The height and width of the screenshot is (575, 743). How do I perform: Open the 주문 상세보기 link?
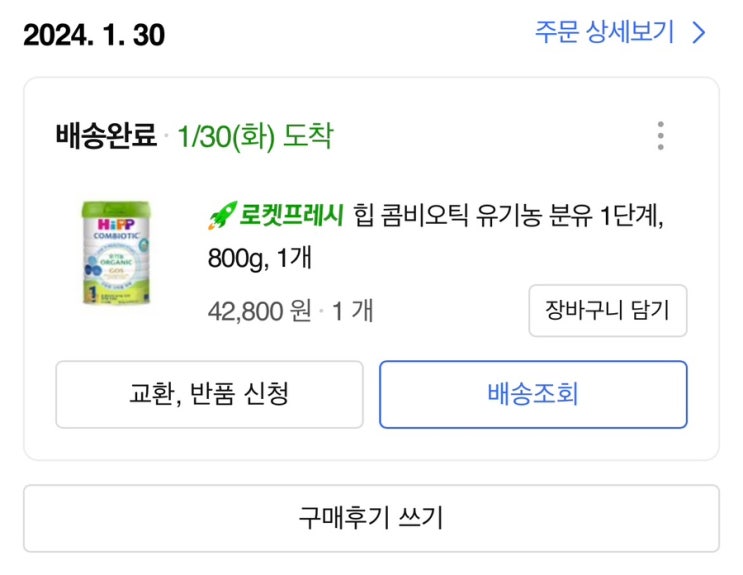[x=606, y=33]
